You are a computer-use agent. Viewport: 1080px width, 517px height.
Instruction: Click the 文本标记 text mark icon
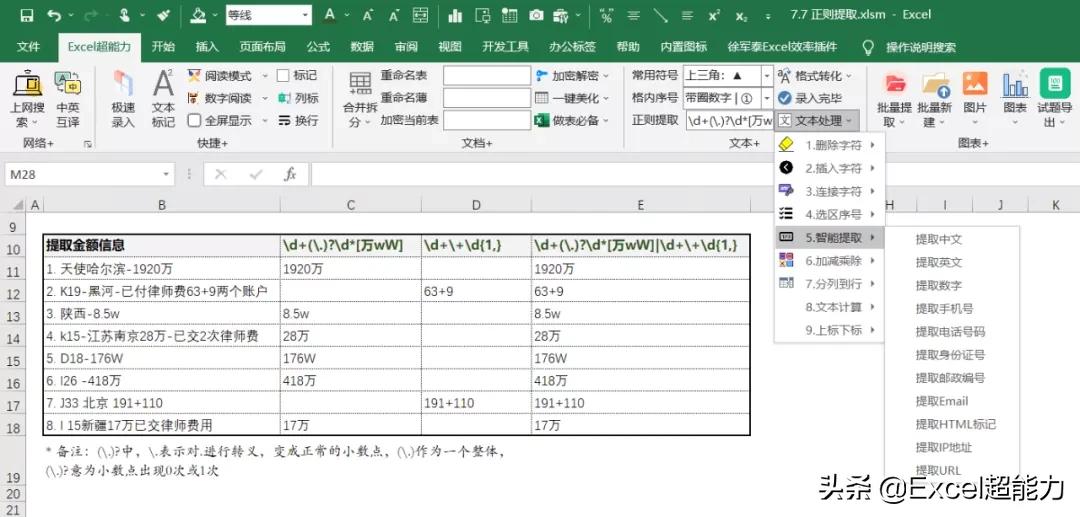coord(163,83)
